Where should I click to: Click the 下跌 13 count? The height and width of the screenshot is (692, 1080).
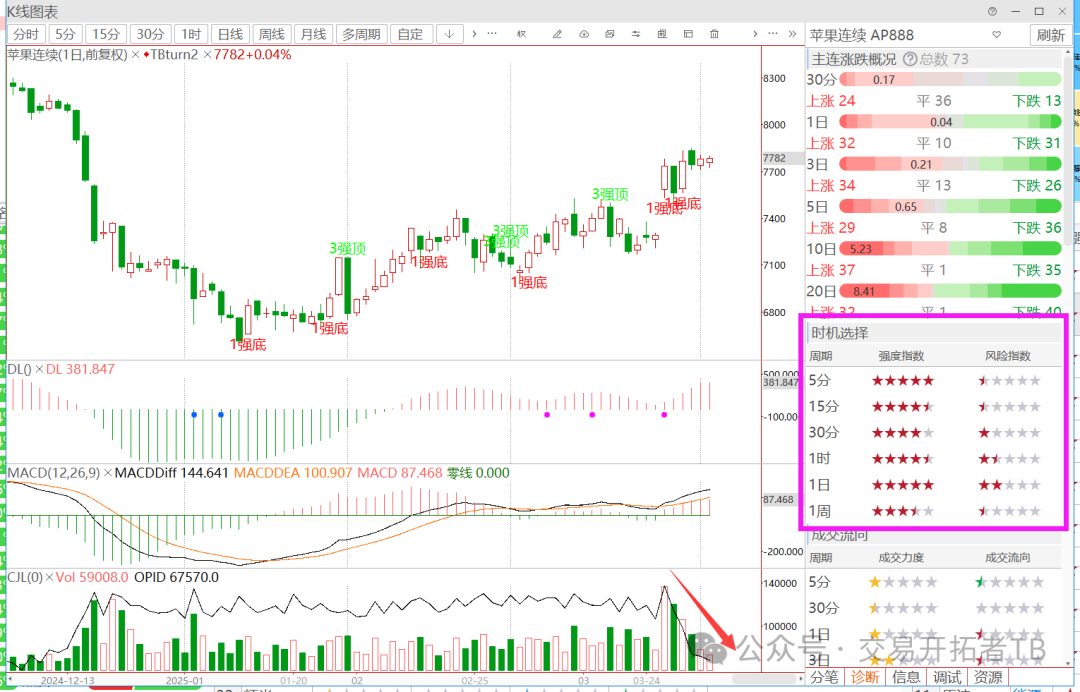pyautogui.click(x=1037, y=101)
